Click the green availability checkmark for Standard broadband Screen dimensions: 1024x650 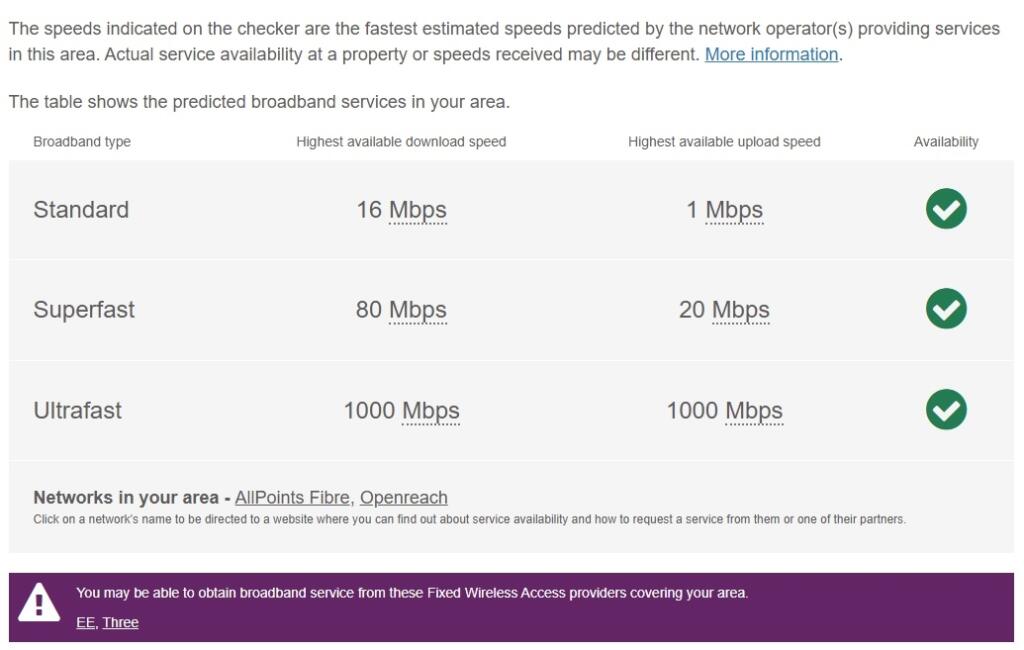(x=945, y=209)
